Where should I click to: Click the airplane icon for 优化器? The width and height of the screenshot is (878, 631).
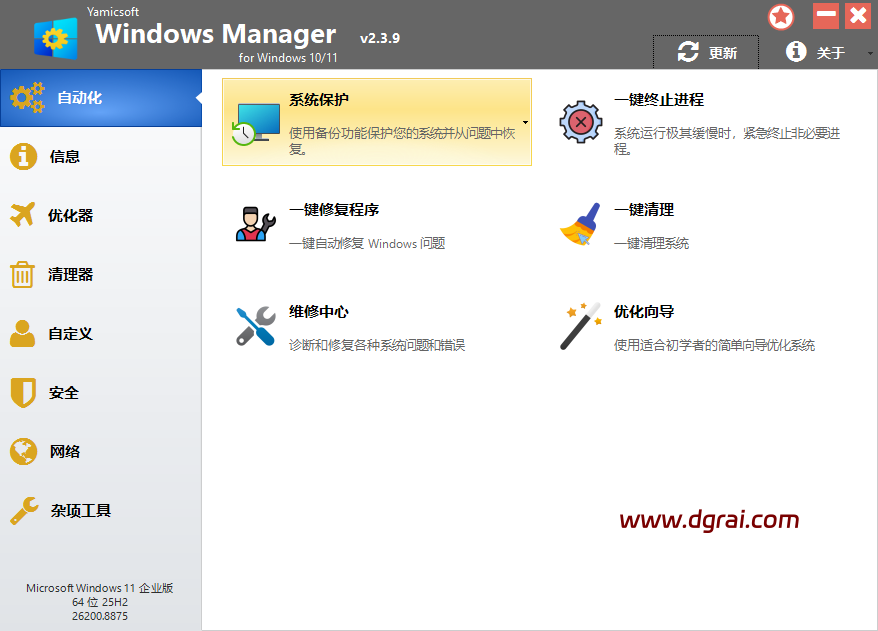coord(23,214)
